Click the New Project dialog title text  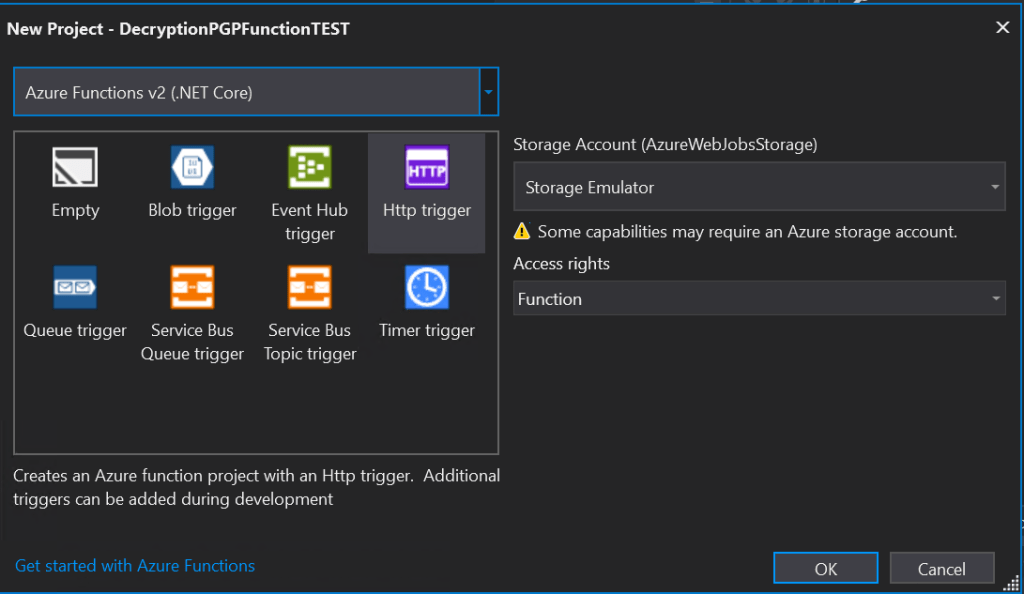coord(179,29)
